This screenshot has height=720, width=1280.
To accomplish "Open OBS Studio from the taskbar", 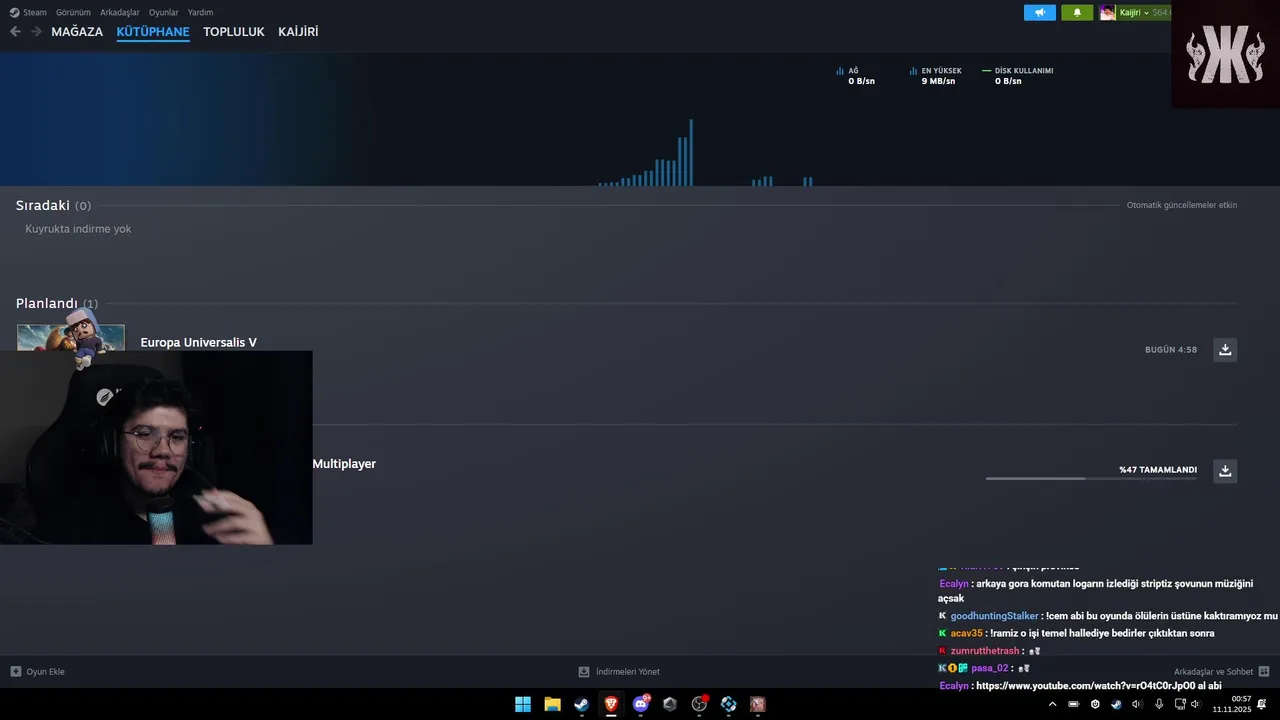I will (699, 704).
